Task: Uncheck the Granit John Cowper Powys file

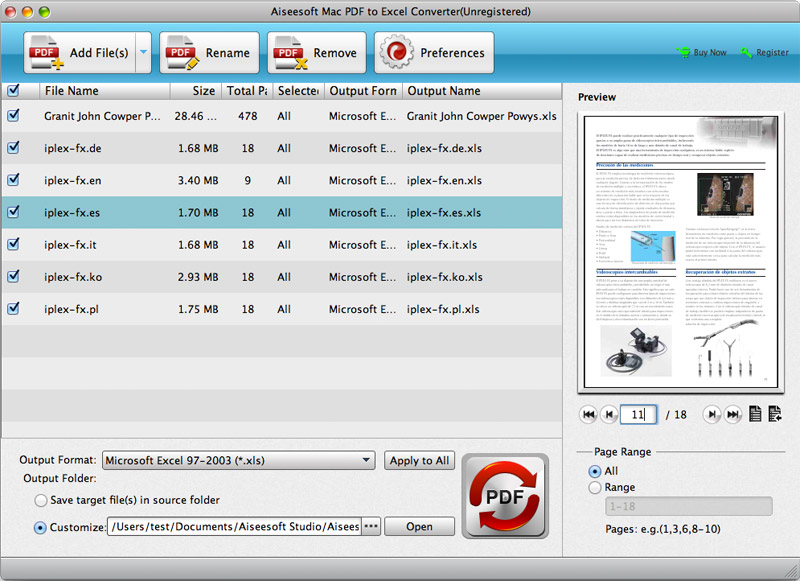Action: [13, 115]
